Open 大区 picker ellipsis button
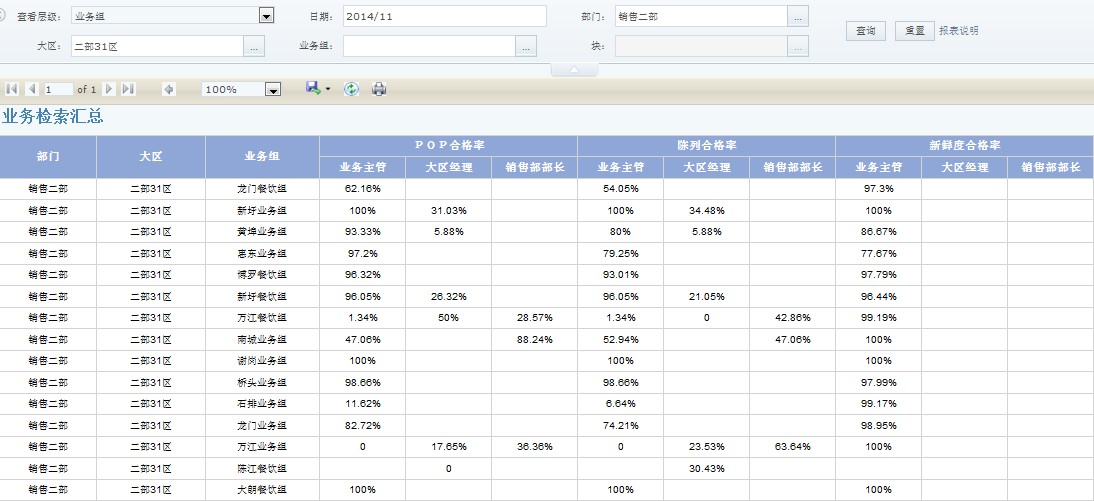Image resolution: width=1094 pixels, height=501 pixels. [254, 46]
